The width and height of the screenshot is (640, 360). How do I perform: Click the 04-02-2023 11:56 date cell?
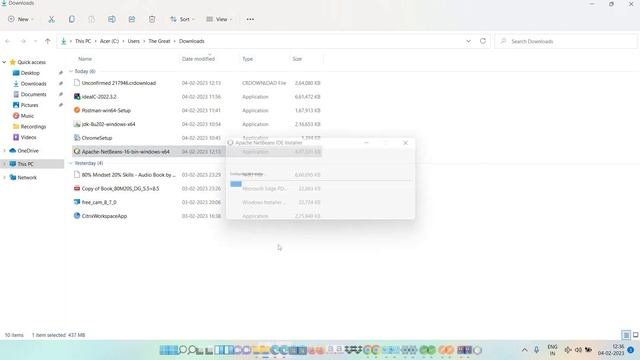coord(201,97)
